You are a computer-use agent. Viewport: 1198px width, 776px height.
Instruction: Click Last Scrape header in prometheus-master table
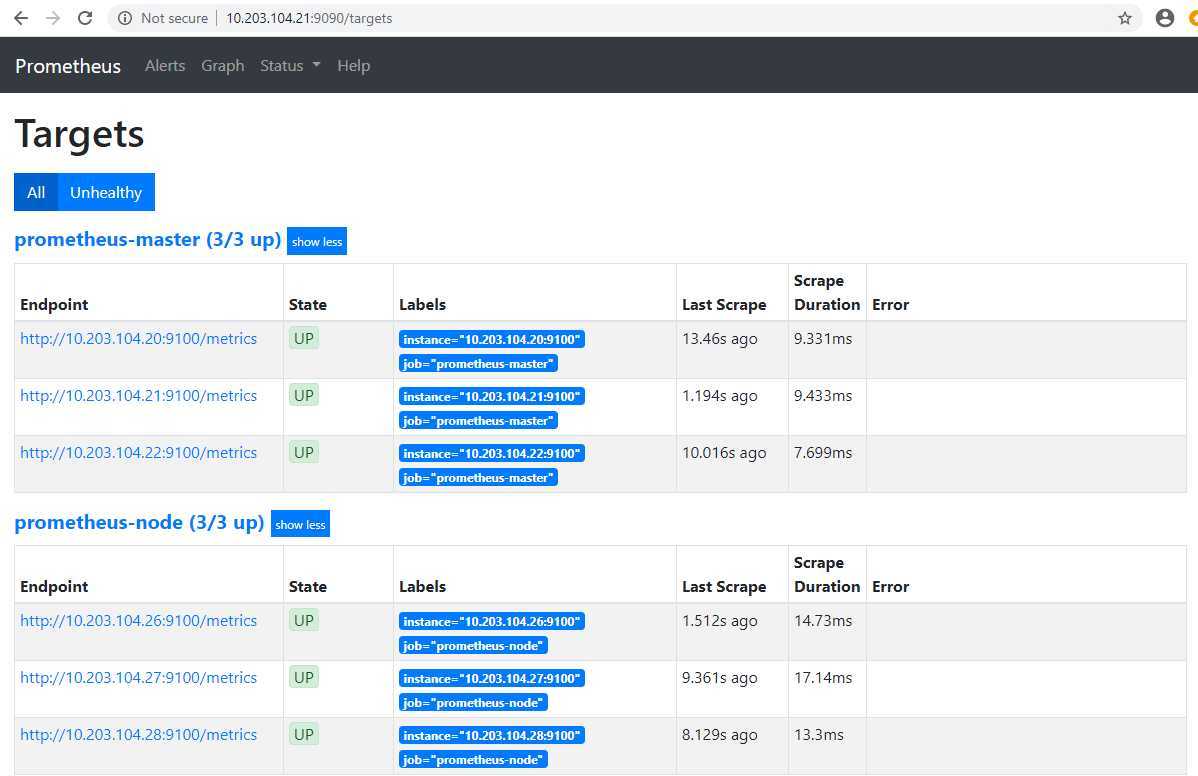[x=724, y=304]
